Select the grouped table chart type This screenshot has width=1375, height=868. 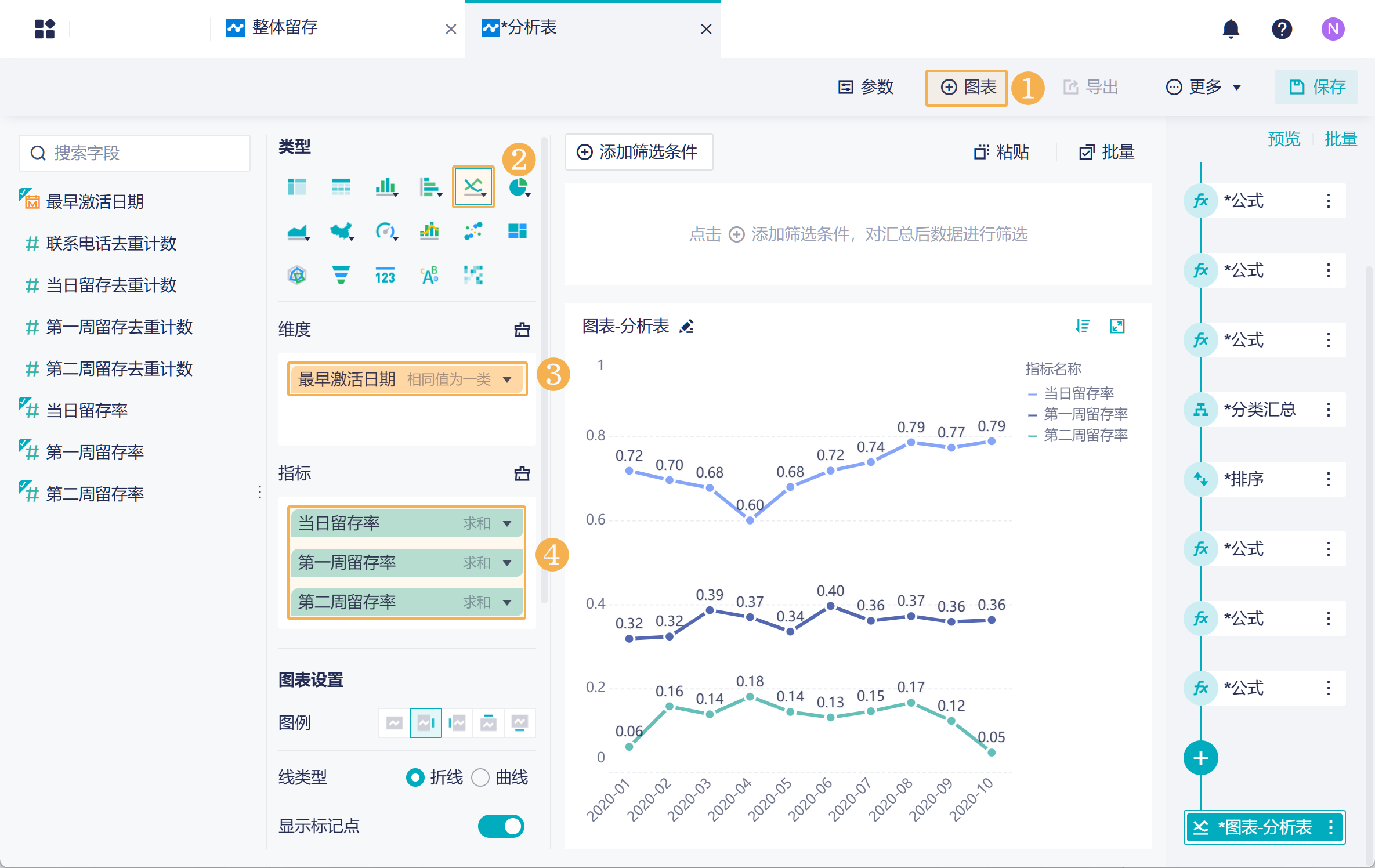click(x=297, y=187)
